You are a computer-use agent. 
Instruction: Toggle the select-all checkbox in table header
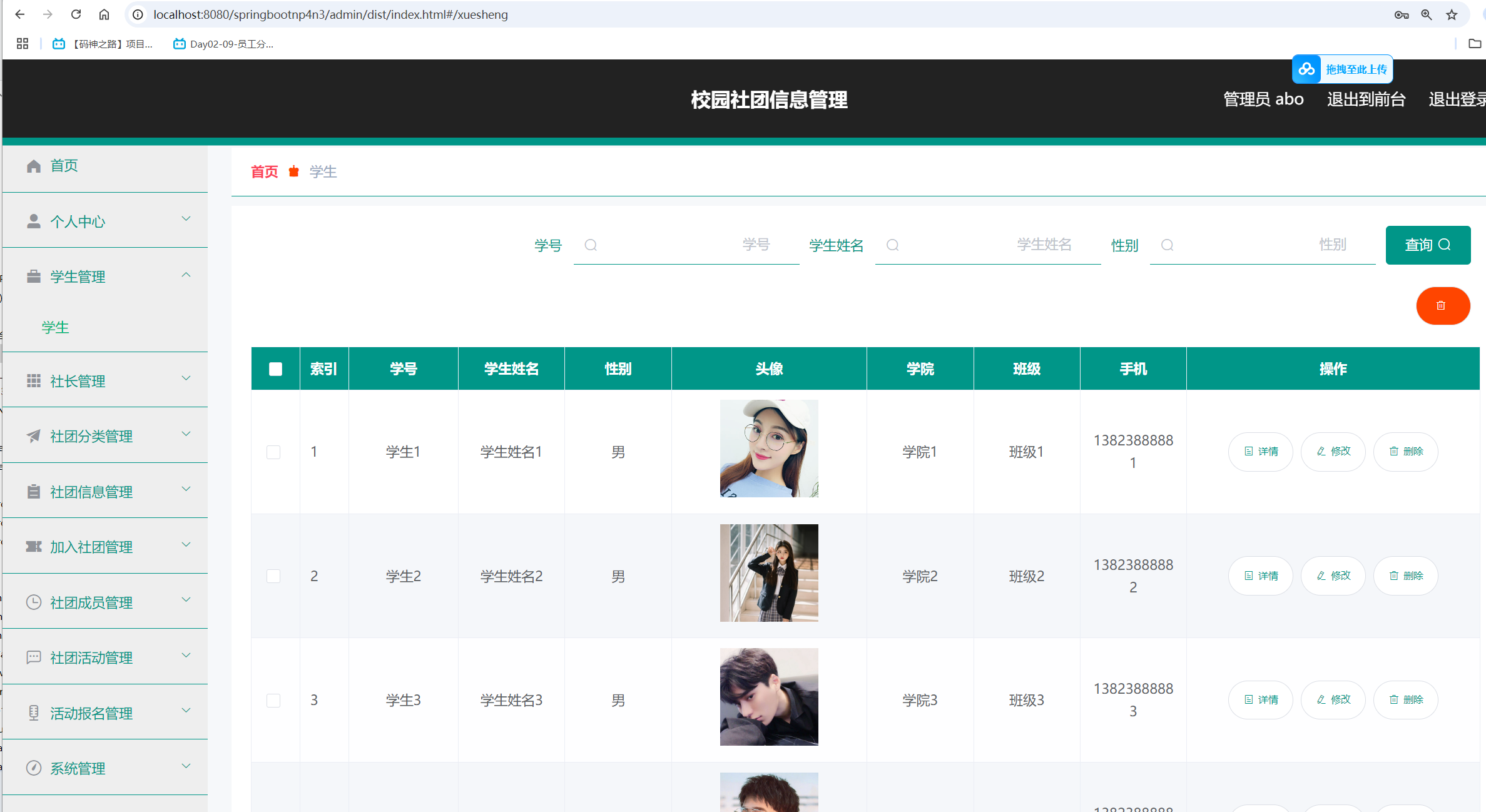tap(275, 369)
